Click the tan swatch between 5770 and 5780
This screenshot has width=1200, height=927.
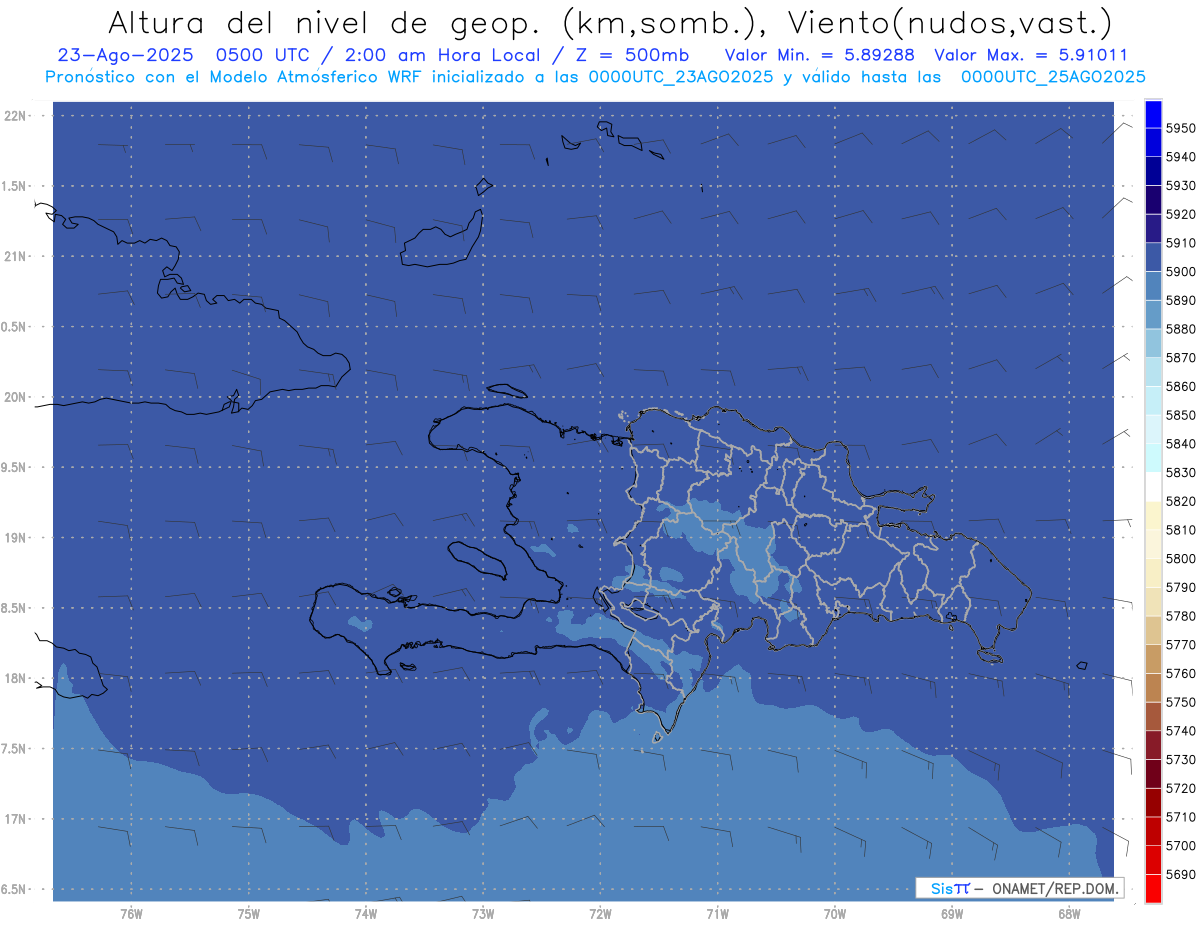coord(1153,630)
